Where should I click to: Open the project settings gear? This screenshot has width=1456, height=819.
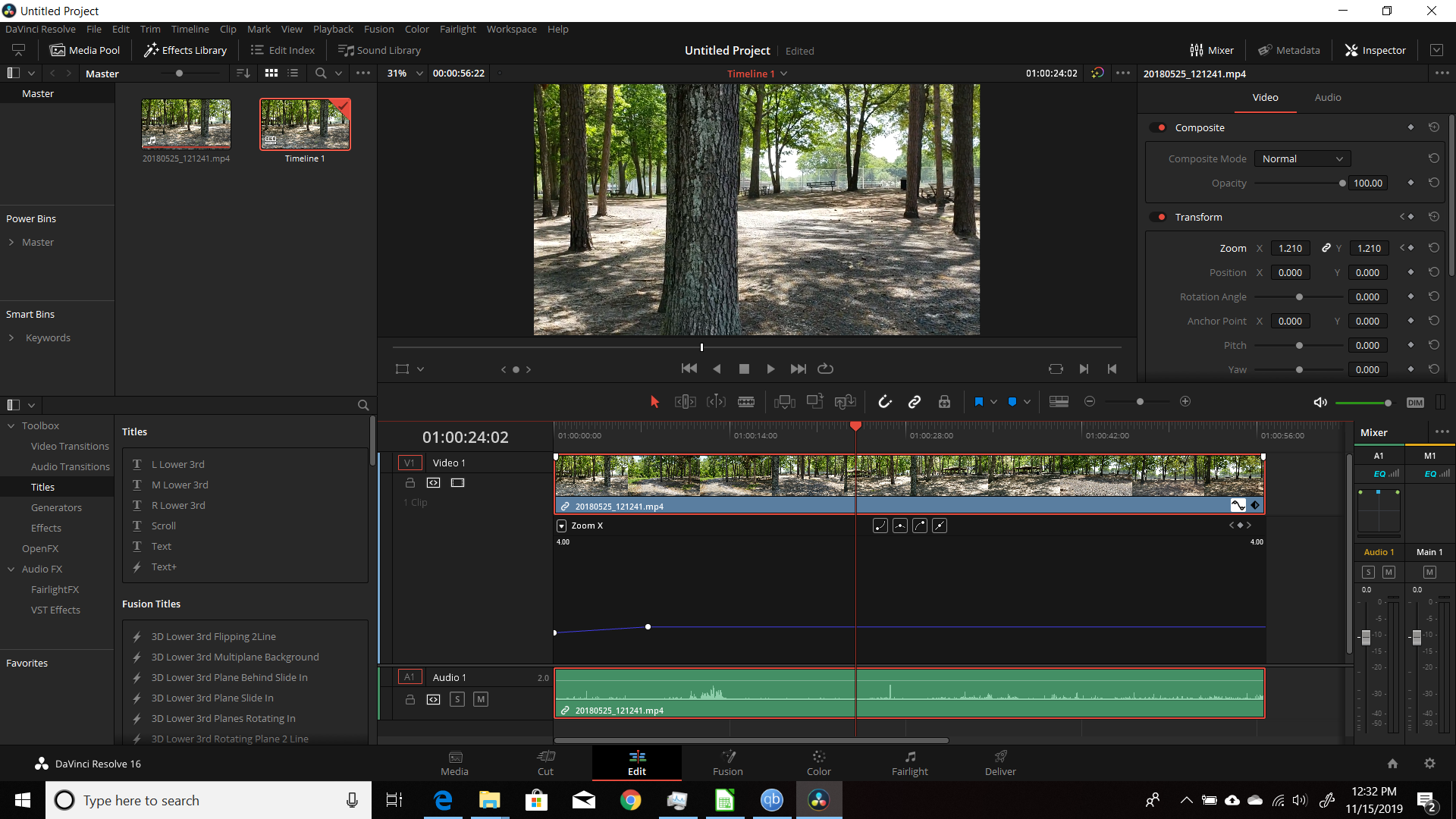click(x=1429, y=764)
